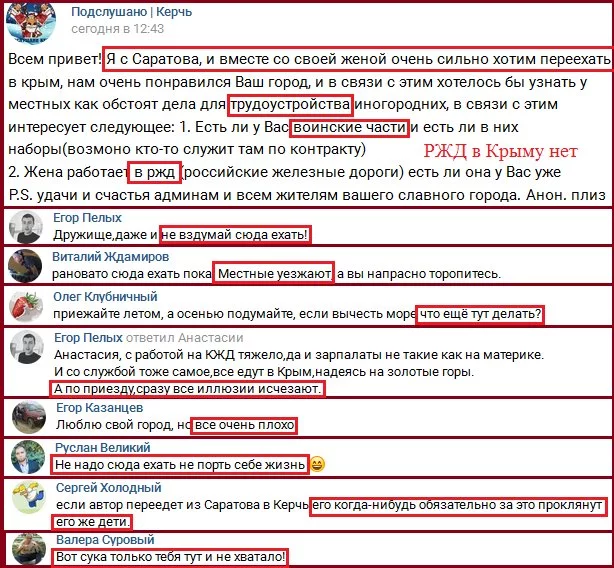Open Валера Суровый's avatar photo
614x568 pixels.
click(x=29, y=550)
